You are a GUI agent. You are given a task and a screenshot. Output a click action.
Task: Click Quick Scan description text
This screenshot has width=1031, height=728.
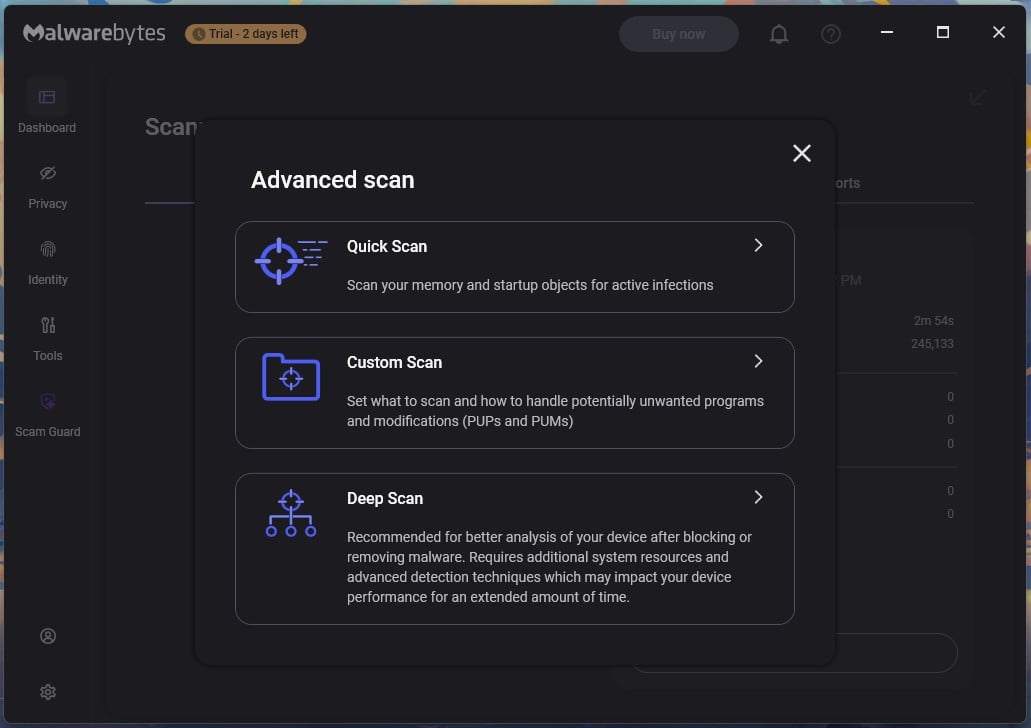[x=530, y=285]
